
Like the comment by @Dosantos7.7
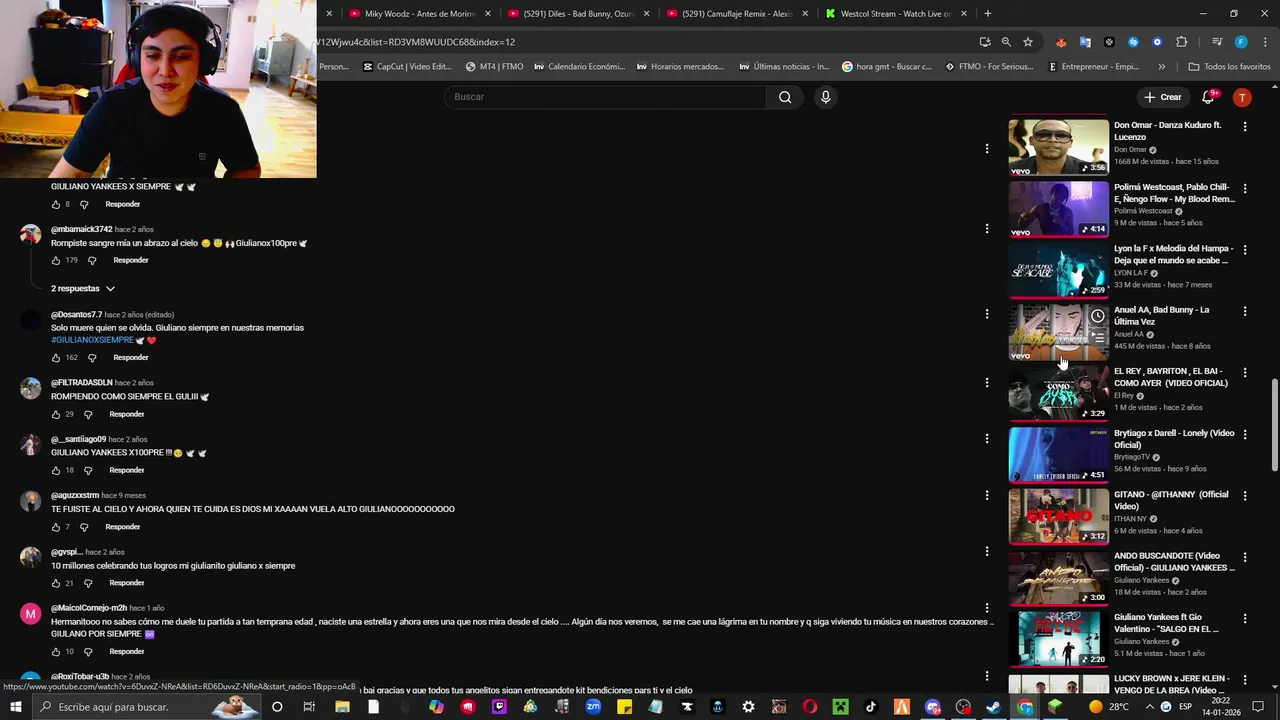pyautogui.click(x=56, y=357)
